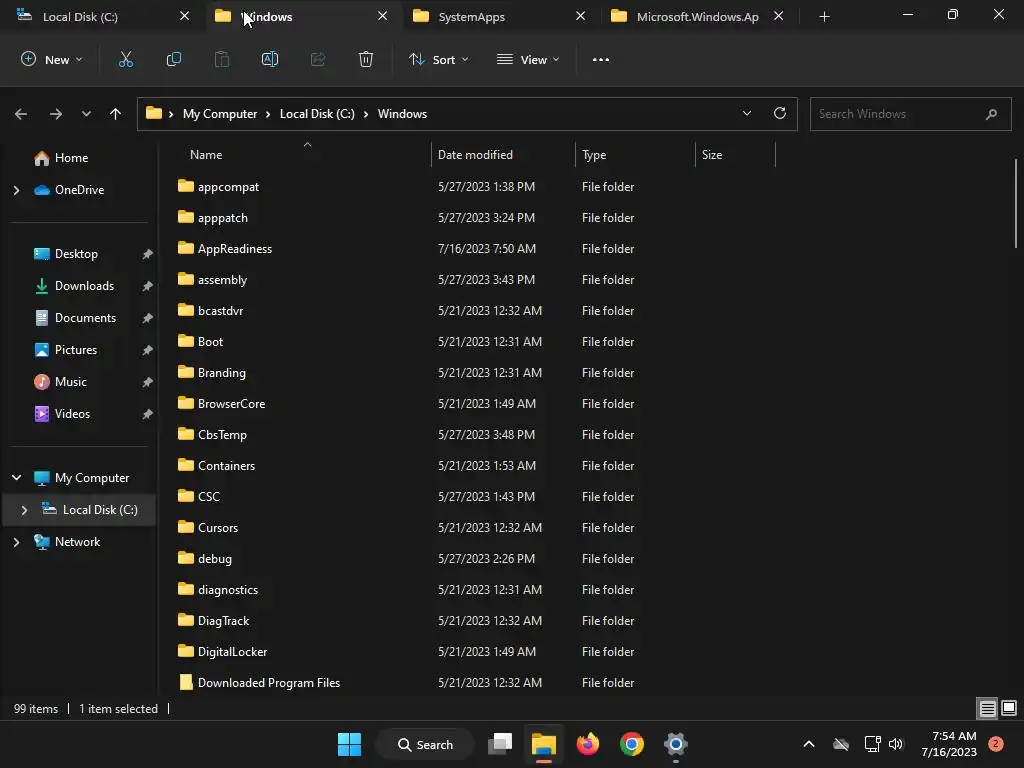
Task: Click the Delete trash can icon
Action: click(366, 59)
